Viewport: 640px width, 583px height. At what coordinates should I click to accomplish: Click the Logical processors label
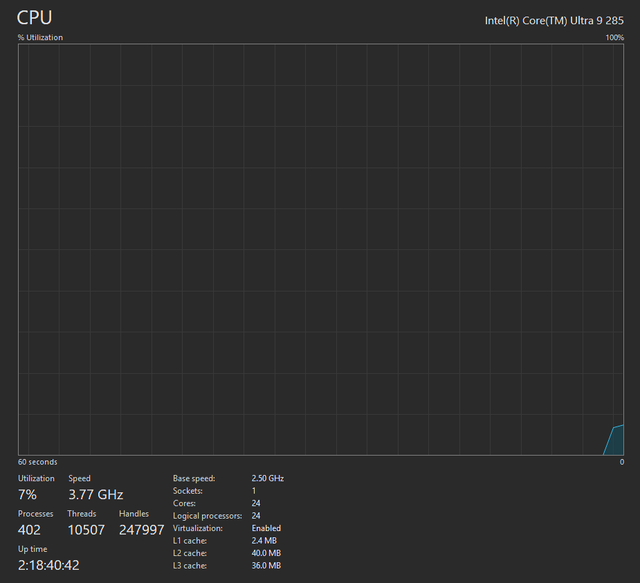207,516
